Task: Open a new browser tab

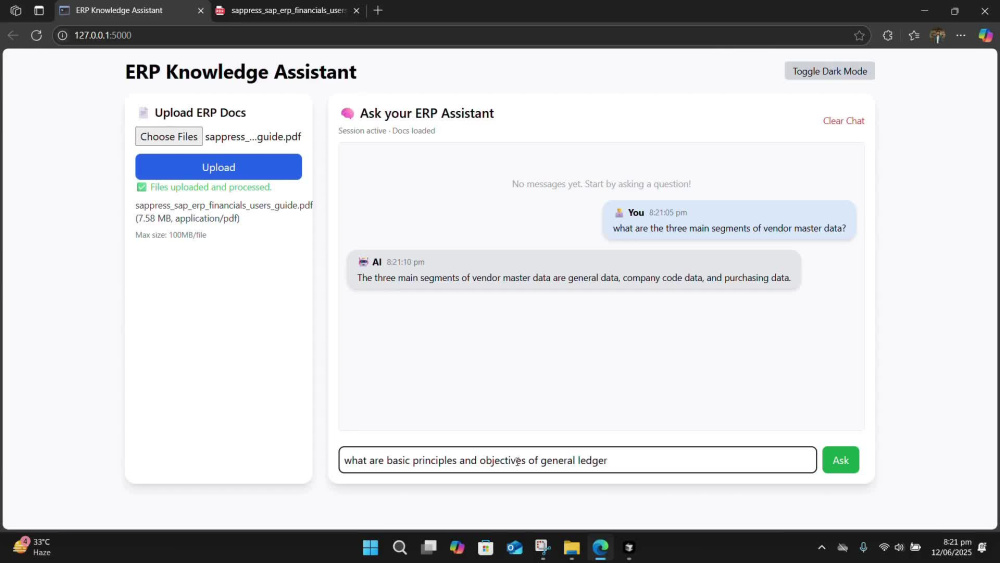Action: (x=378, y=10)
